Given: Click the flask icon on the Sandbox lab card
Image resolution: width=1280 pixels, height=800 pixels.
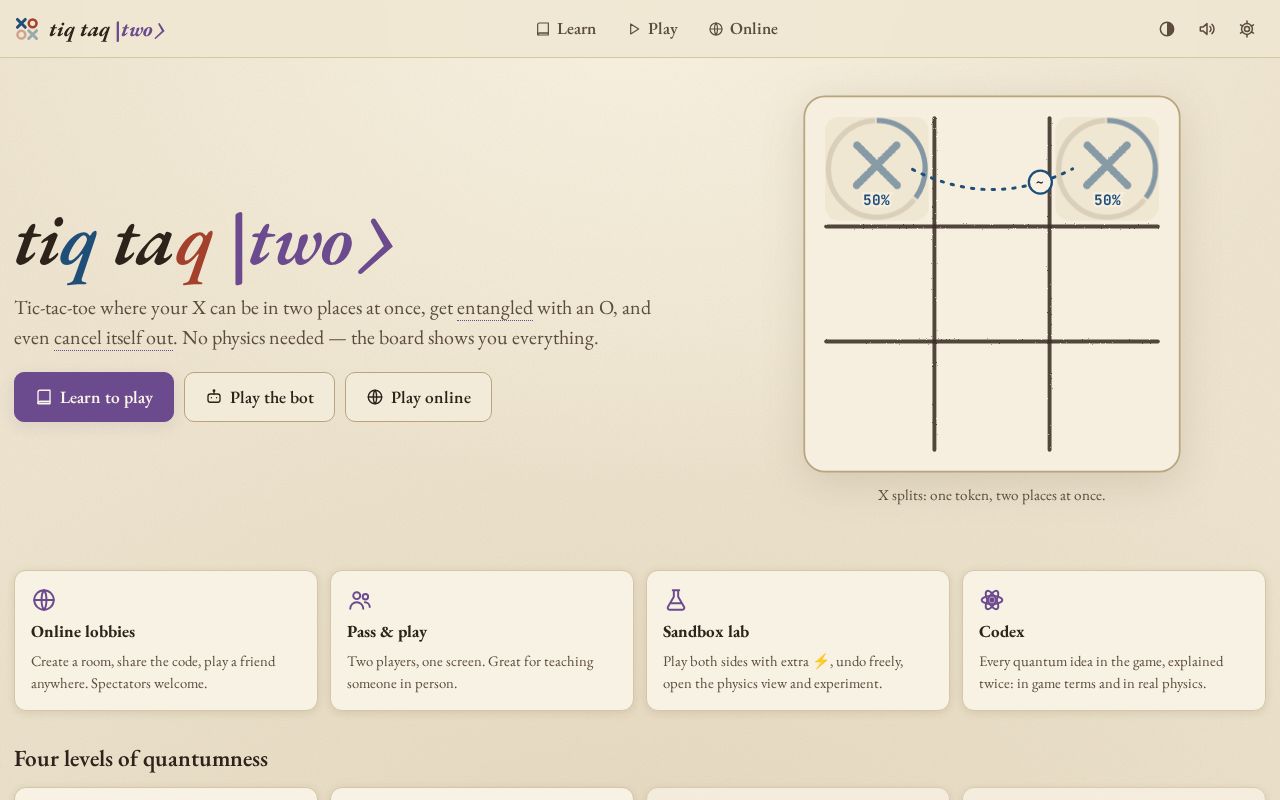Looking at the screenshot, I should [x=676, y=600].
